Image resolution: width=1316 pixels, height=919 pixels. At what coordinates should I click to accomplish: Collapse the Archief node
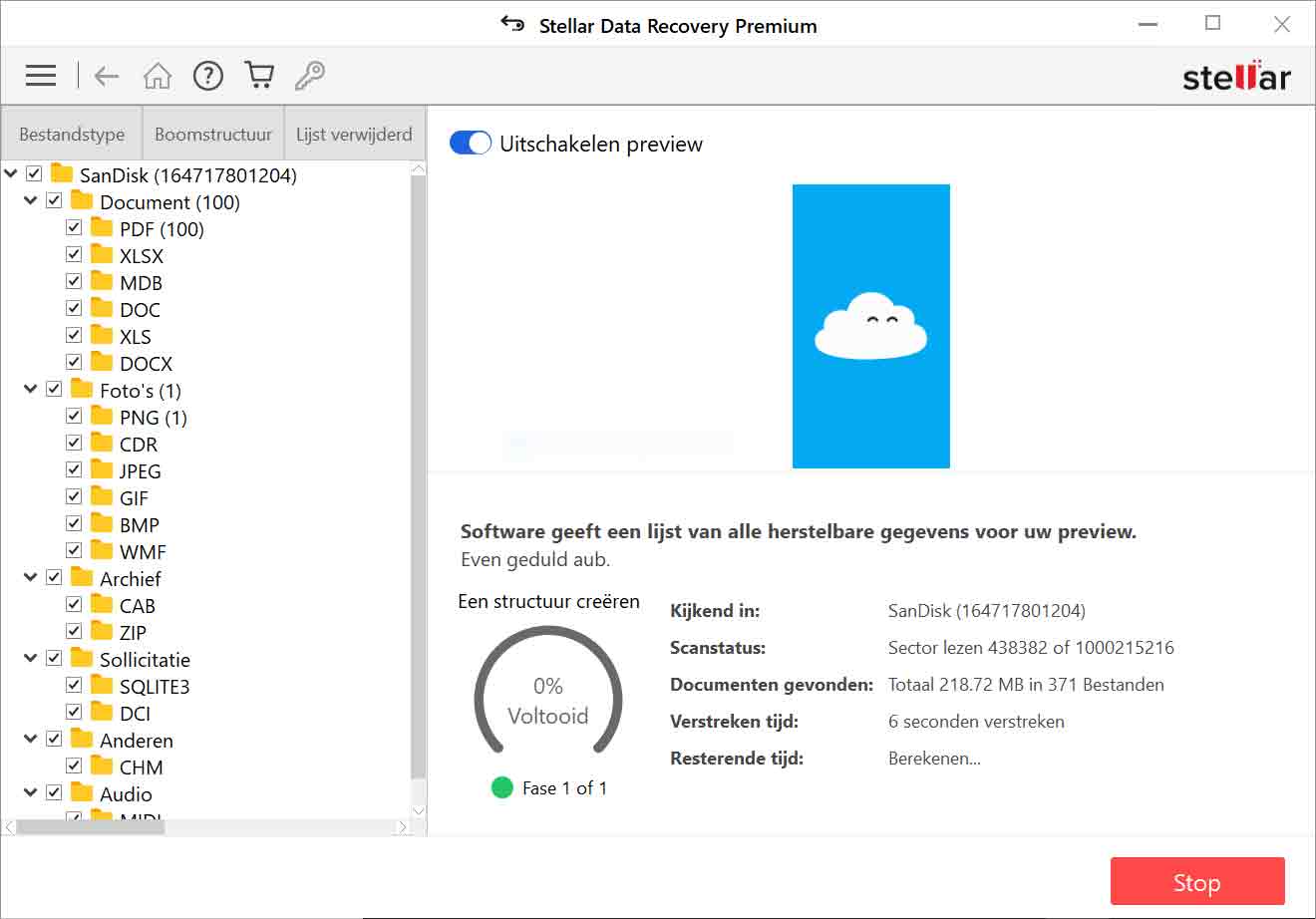click(x=31, y=578)
